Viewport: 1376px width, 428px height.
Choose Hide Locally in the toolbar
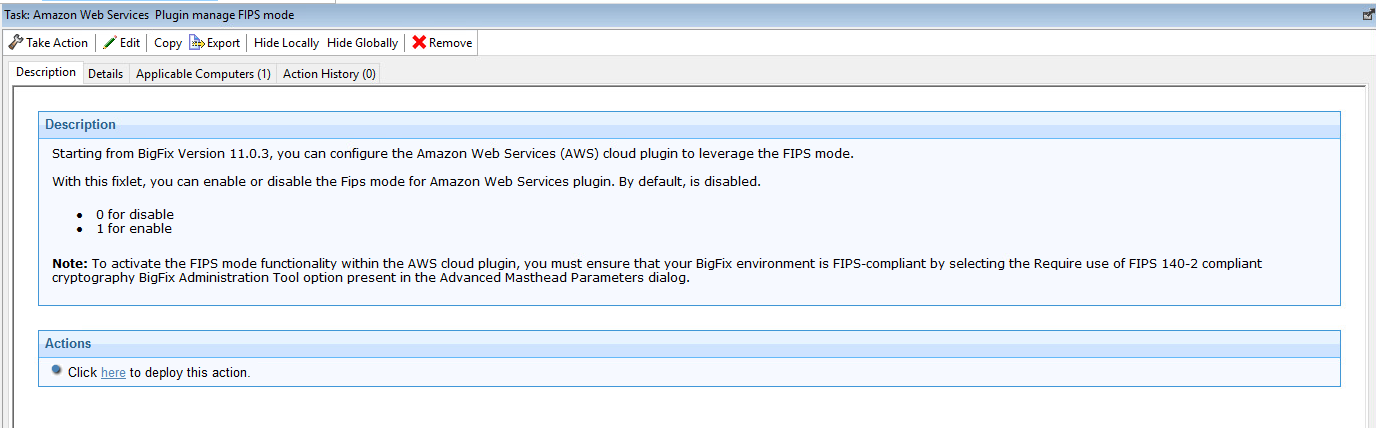(286, 43)
